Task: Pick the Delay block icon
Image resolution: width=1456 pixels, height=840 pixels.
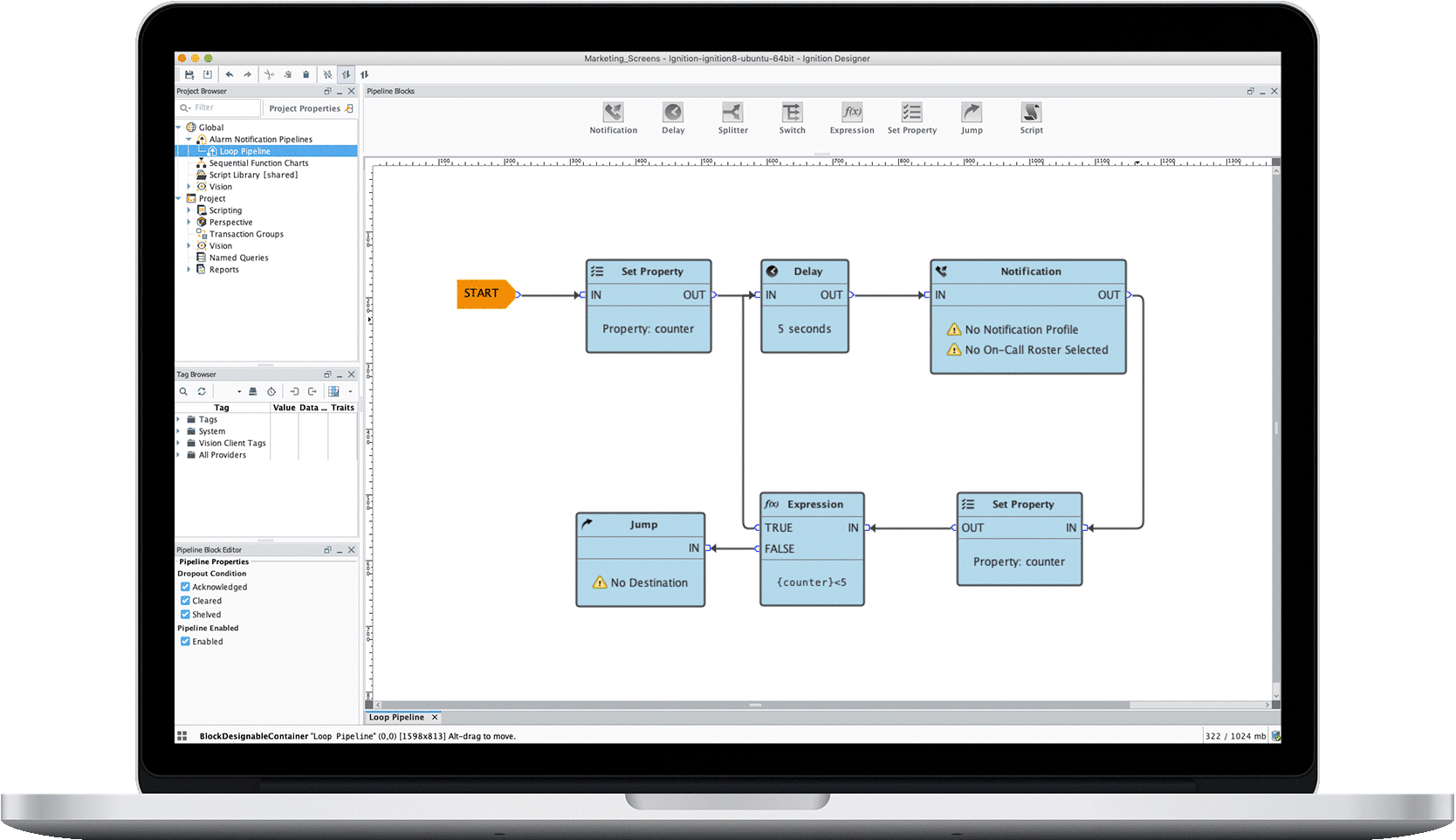Action: coord(672,113)
